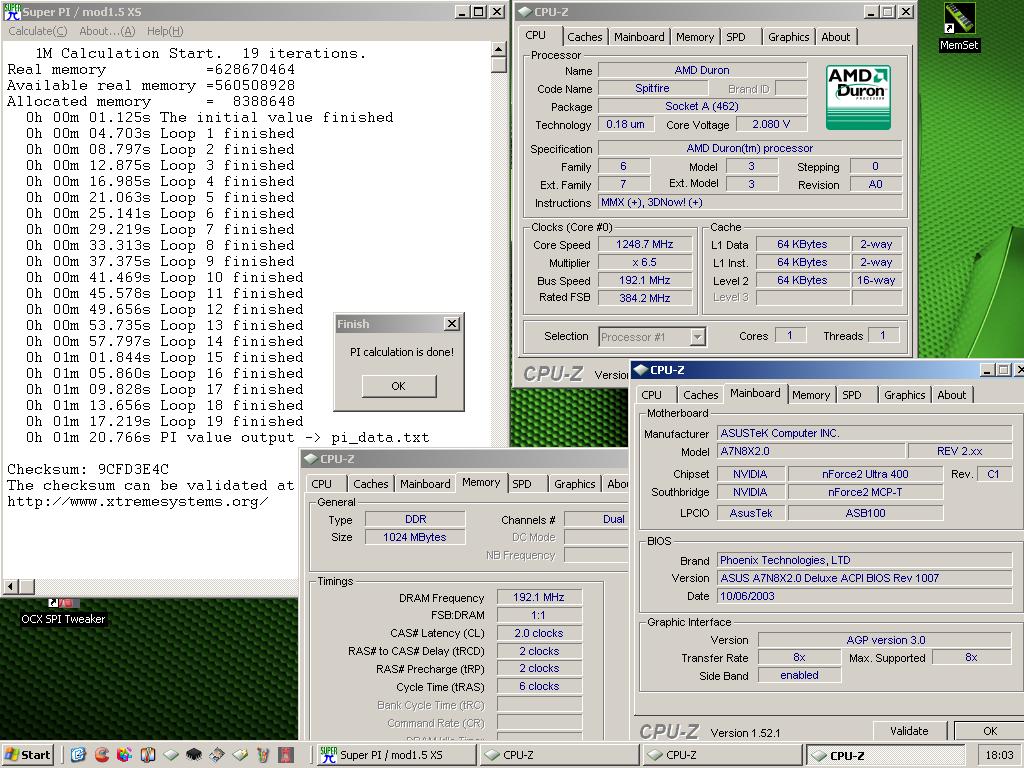This screenshot has width=1024, height=768.
Task: Click the Loop 19 finished line
Action: tap(165, 422)
